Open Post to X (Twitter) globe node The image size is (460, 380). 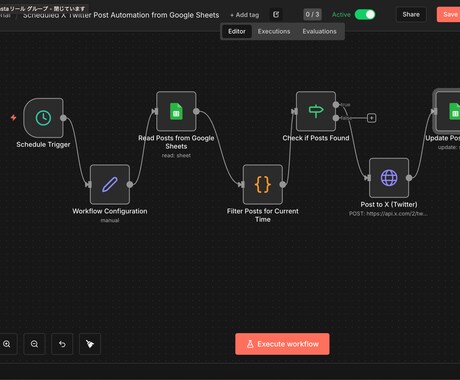pos(389,178)
